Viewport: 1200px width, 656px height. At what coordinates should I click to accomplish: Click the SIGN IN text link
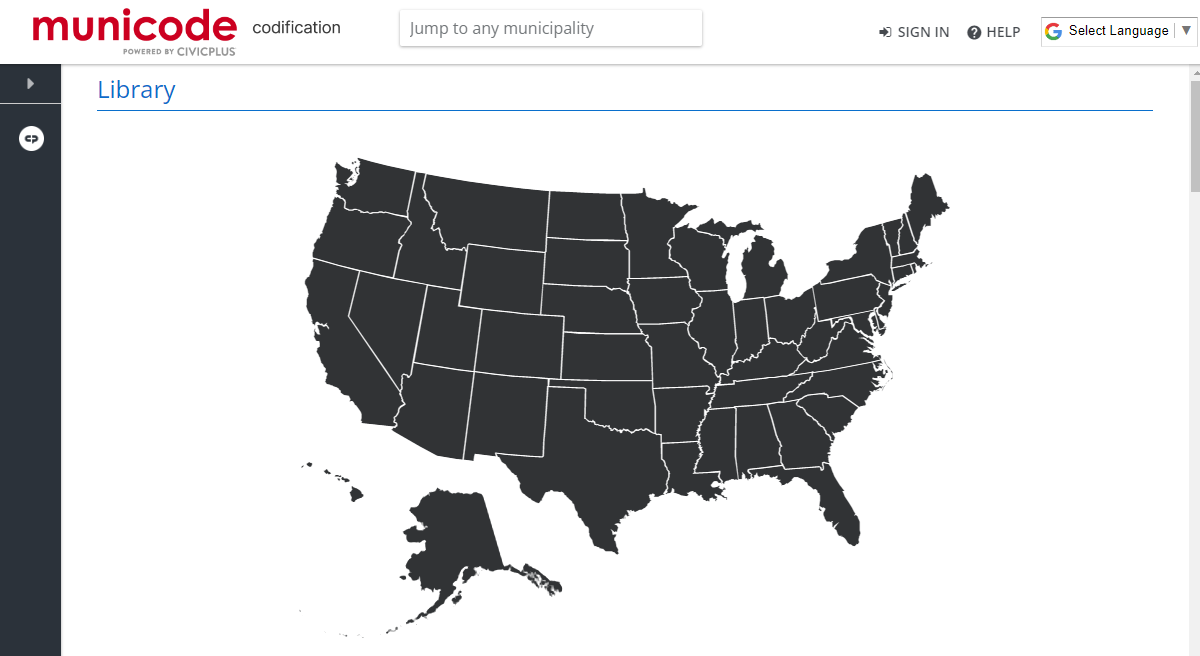tap(923, 32)
